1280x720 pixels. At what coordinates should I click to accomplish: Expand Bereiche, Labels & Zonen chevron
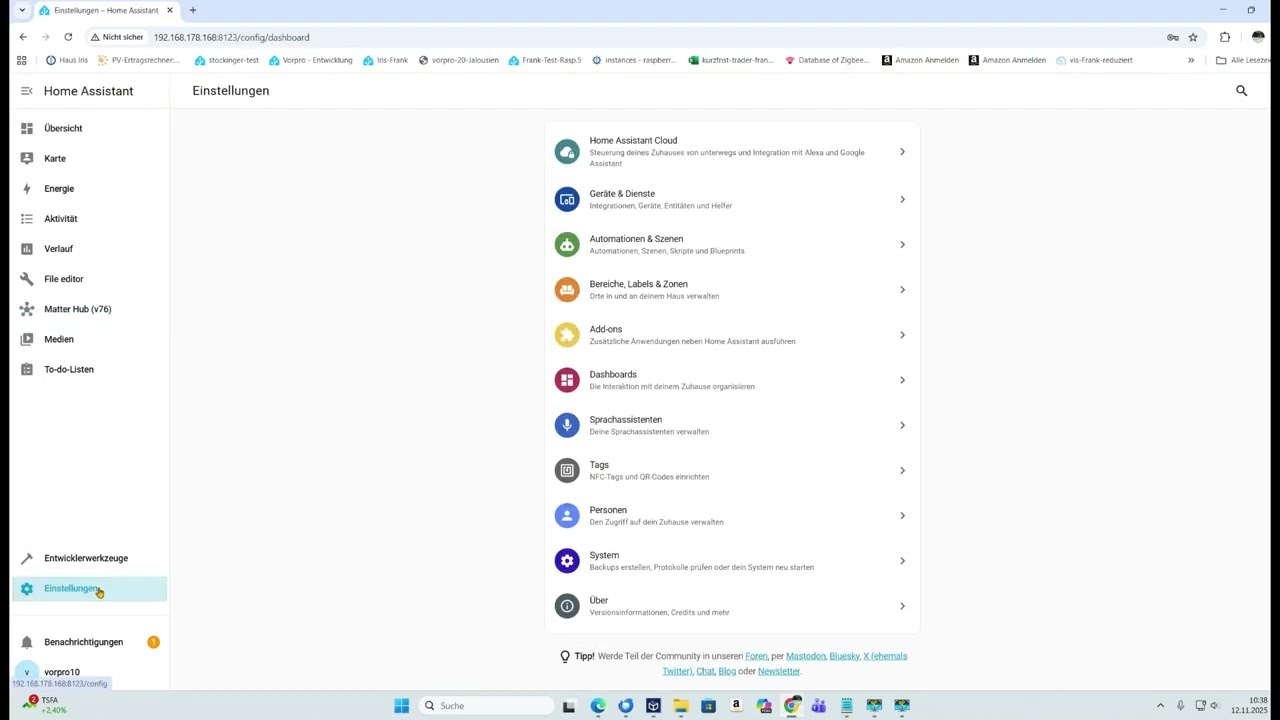[902, 289]
